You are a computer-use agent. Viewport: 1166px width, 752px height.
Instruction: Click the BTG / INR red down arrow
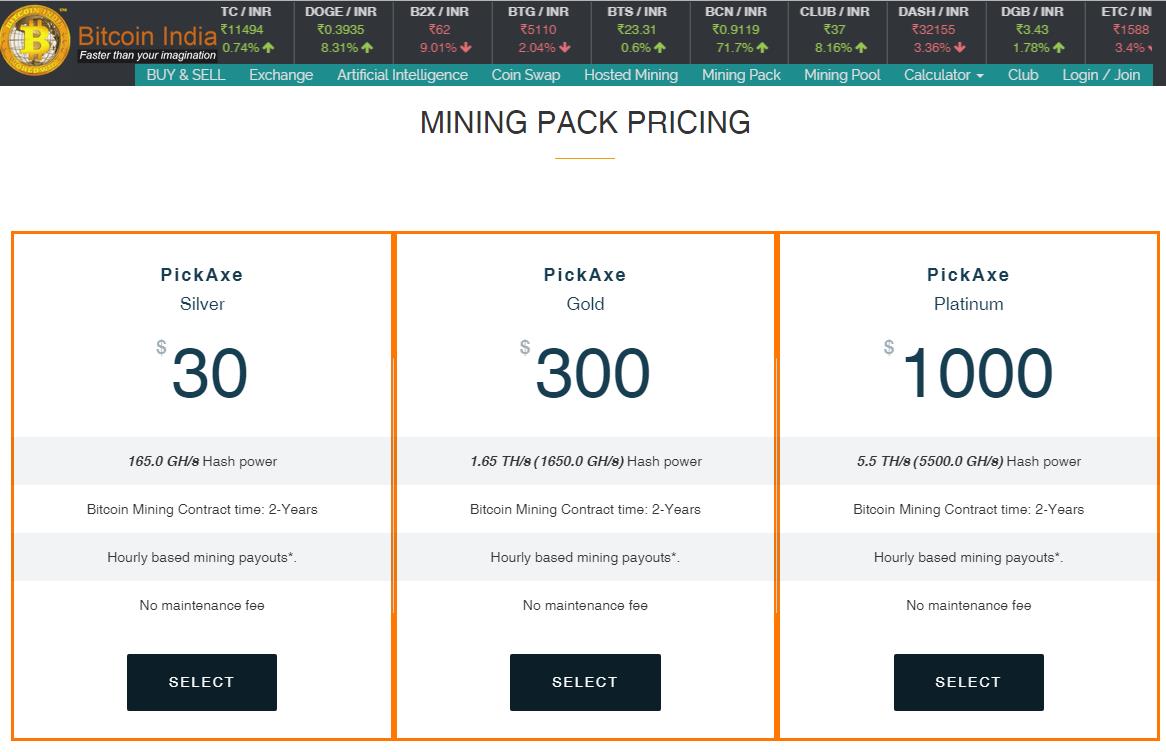tap(565, 48)
